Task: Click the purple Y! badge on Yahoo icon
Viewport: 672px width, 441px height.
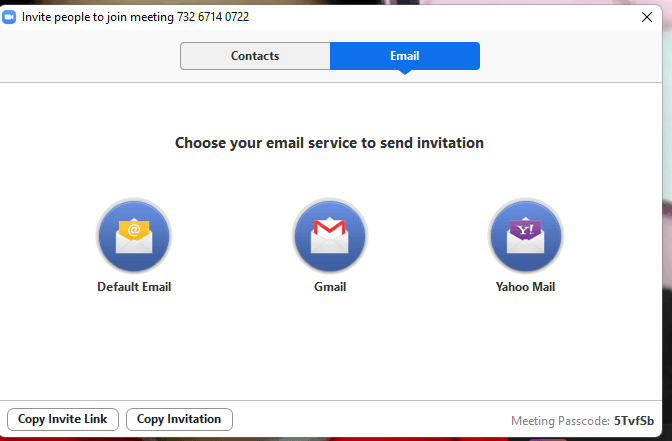Action: coord(525,230)
